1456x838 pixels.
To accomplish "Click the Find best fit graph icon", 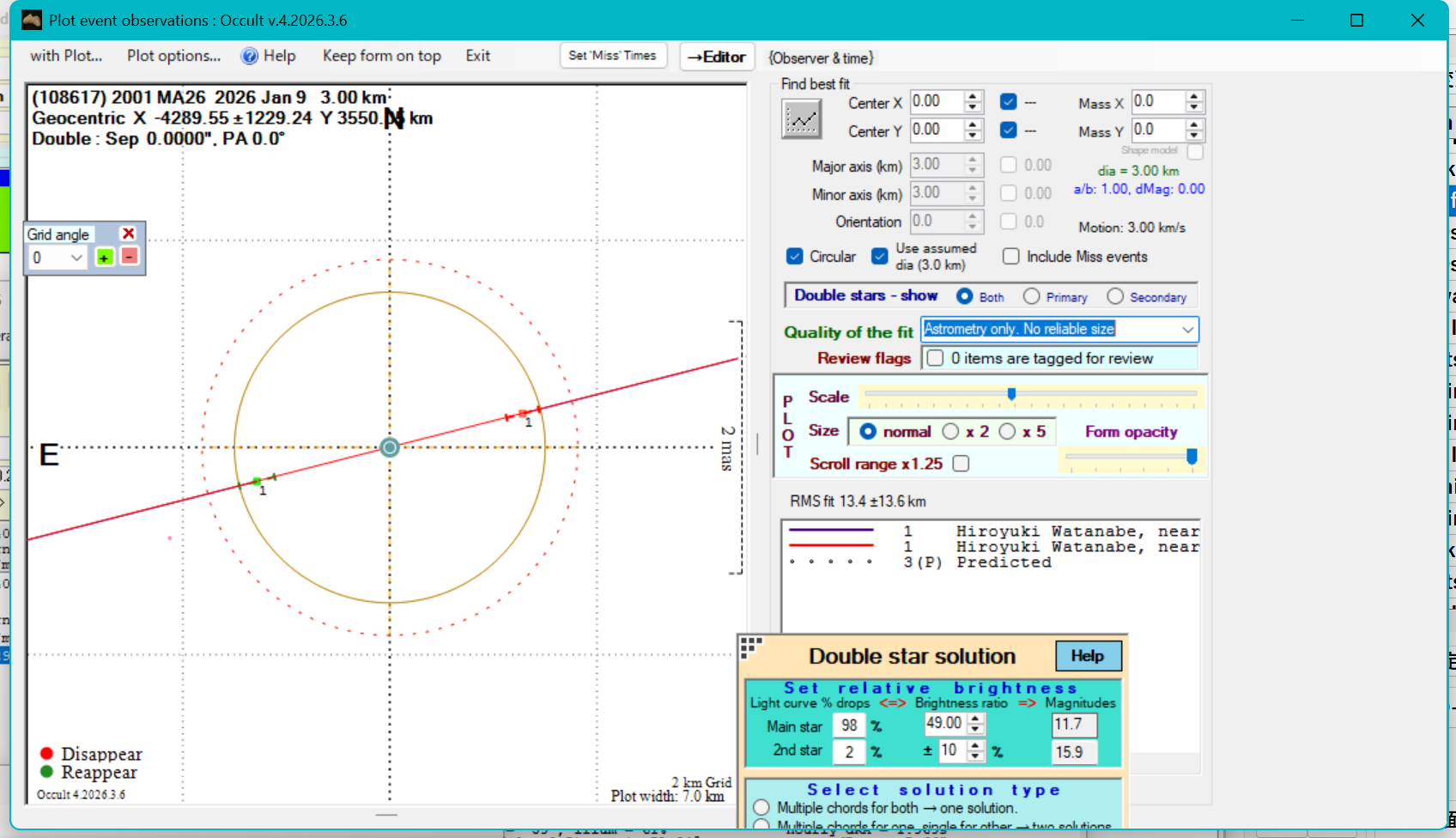I will (801, 118).
